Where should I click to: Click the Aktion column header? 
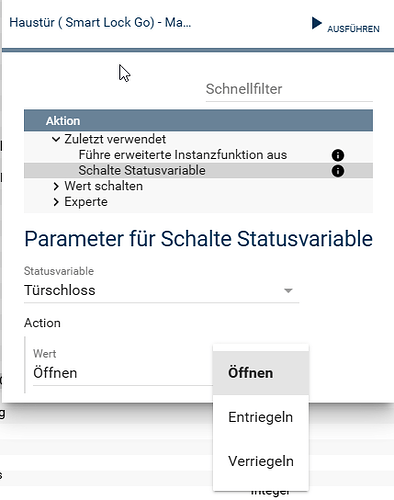[x=198, y=120]
